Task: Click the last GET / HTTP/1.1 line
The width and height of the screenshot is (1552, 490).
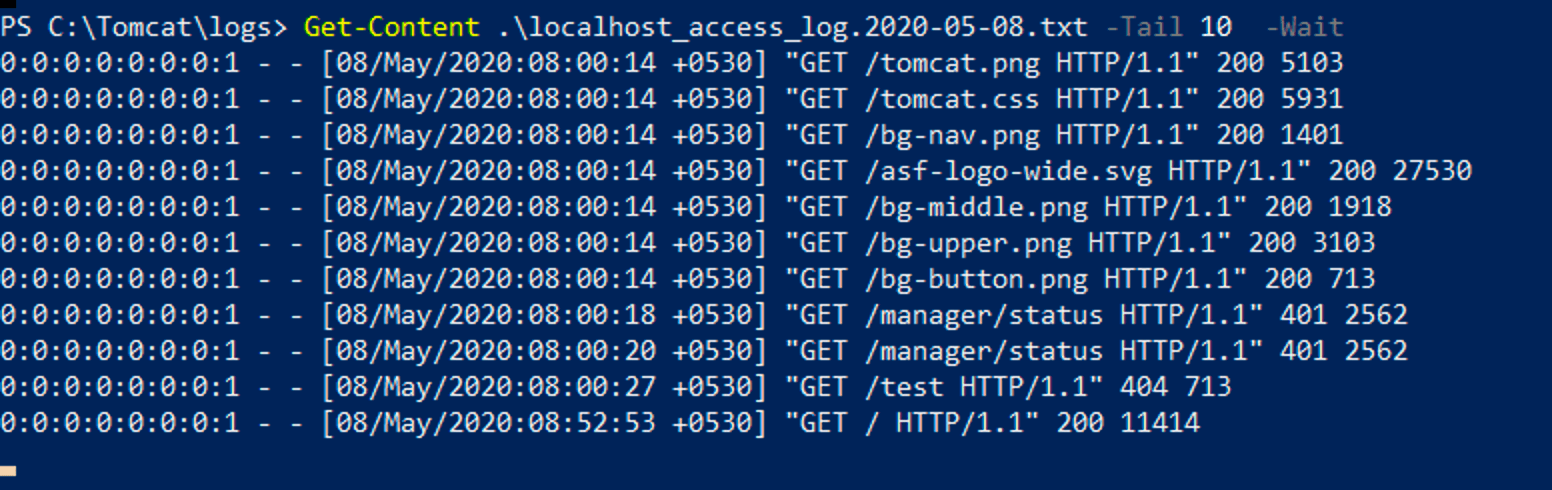Action: point(600,423)
